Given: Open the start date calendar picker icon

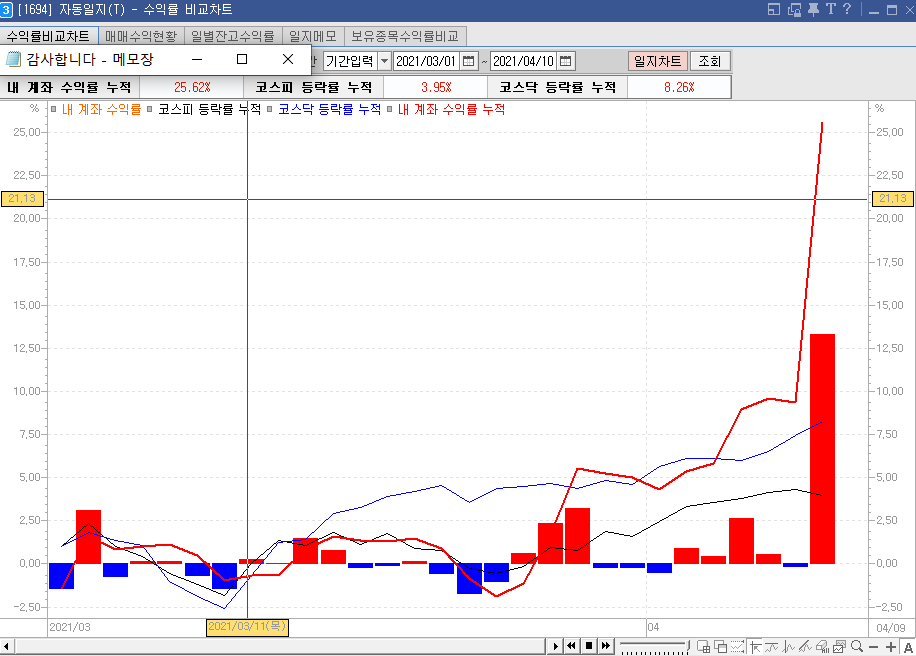Looking at the screenshot, I should (x=468, y=61).
